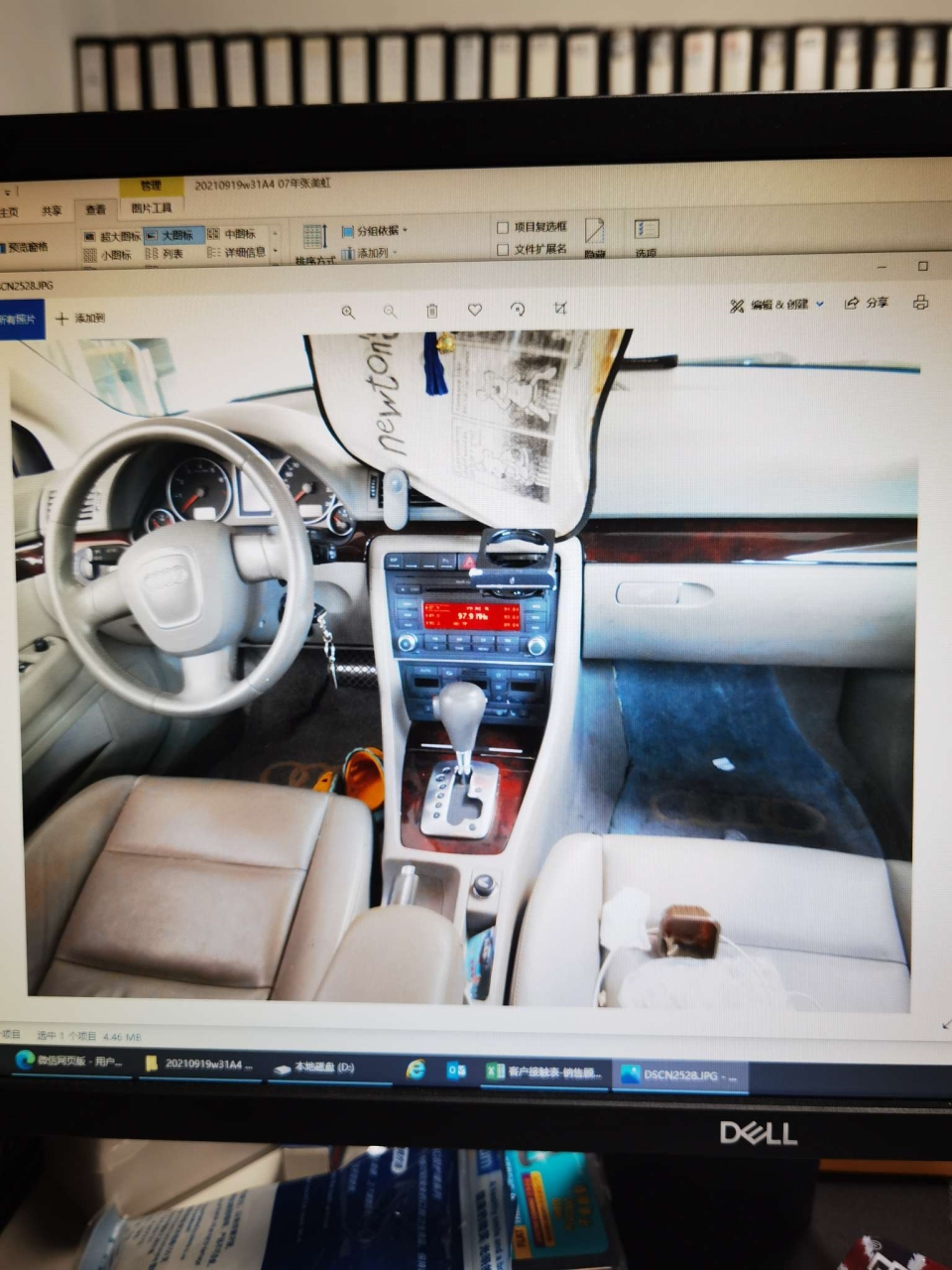This screenshot has width=952, height=1270.
Task: Rotate the photo
Action: (x=518, y=309)
